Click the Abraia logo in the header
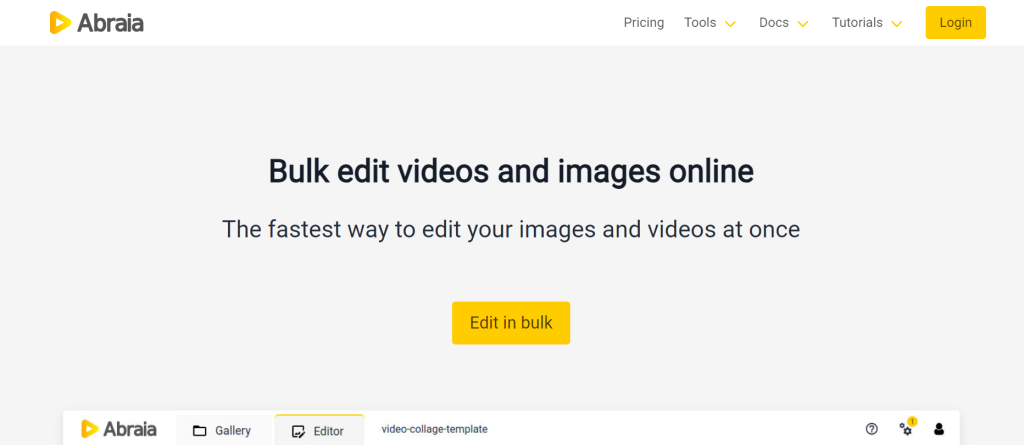 (97, 23)
